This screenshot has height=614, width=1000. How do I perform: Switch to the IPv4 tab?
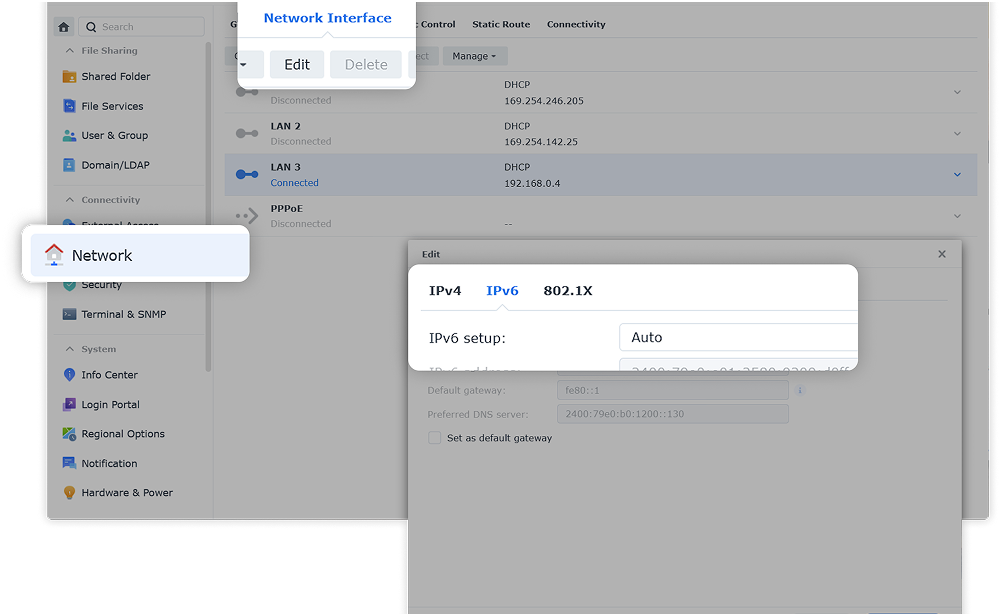click(x=445, y=291)
